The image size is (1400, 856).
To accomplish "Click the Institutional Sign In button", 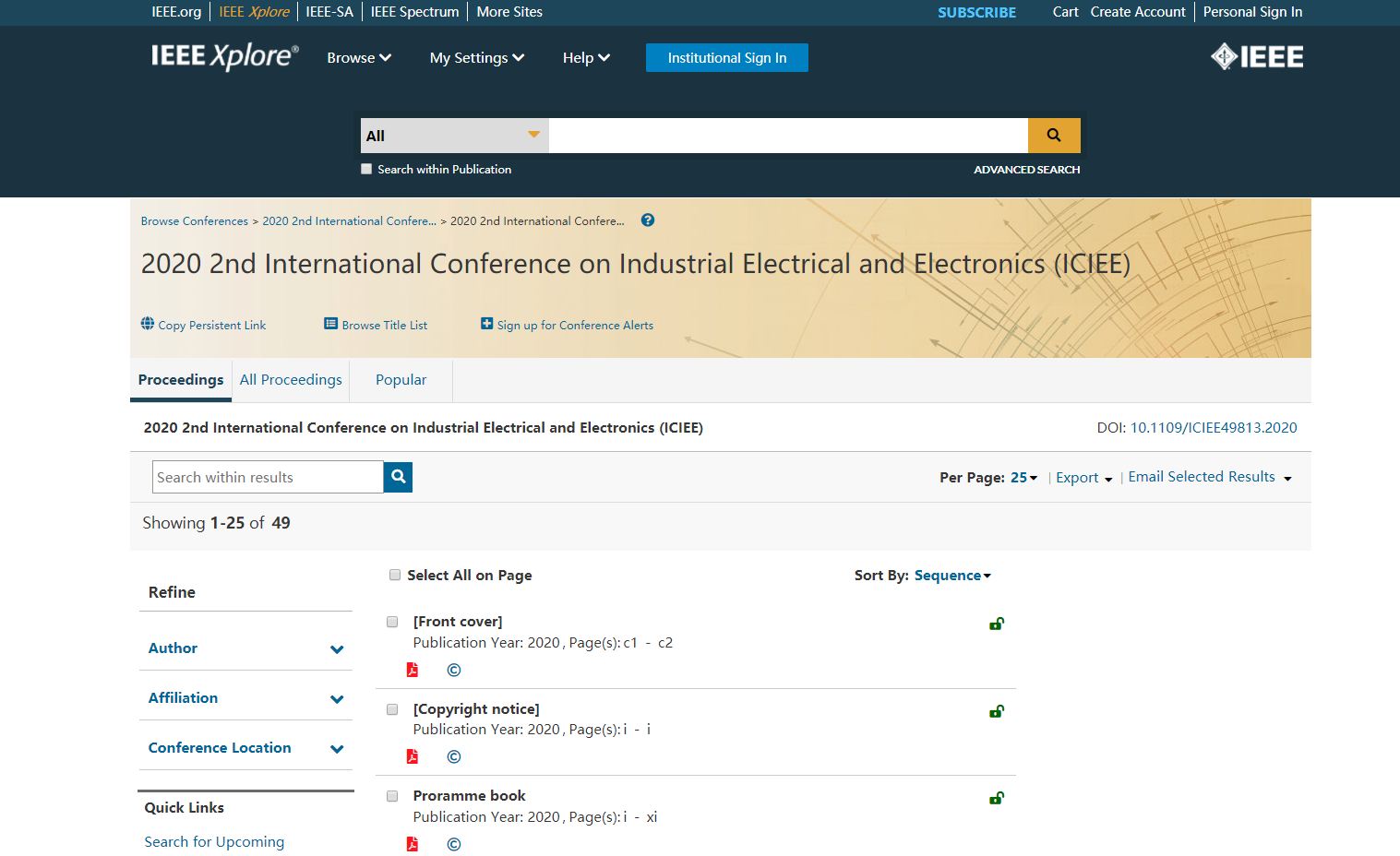I will click(726, 58).
